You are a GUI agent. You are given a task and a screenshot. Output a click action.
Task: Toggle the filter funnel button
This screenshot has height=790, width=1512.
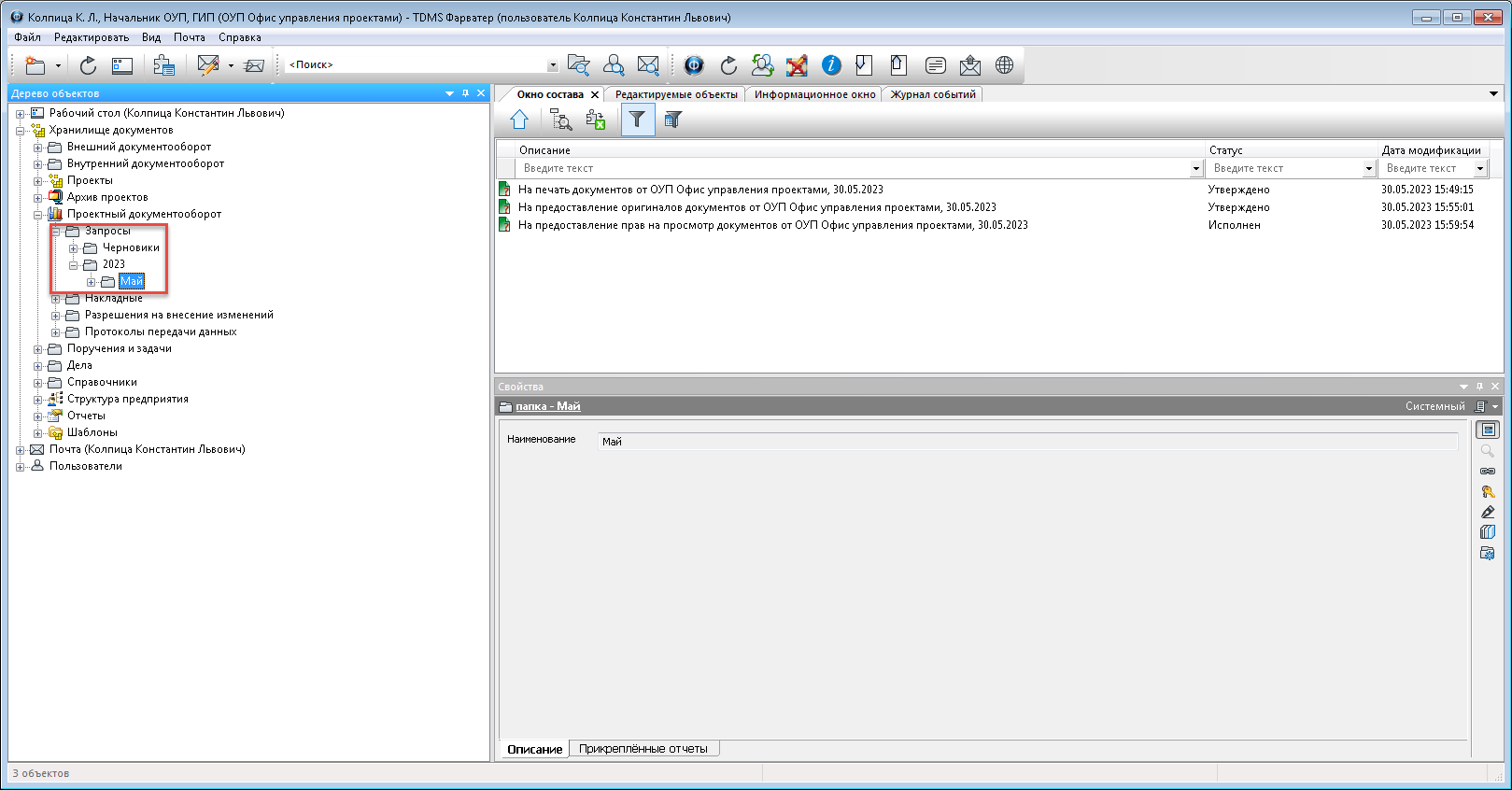pyautogui.click(x=637, y=120)
